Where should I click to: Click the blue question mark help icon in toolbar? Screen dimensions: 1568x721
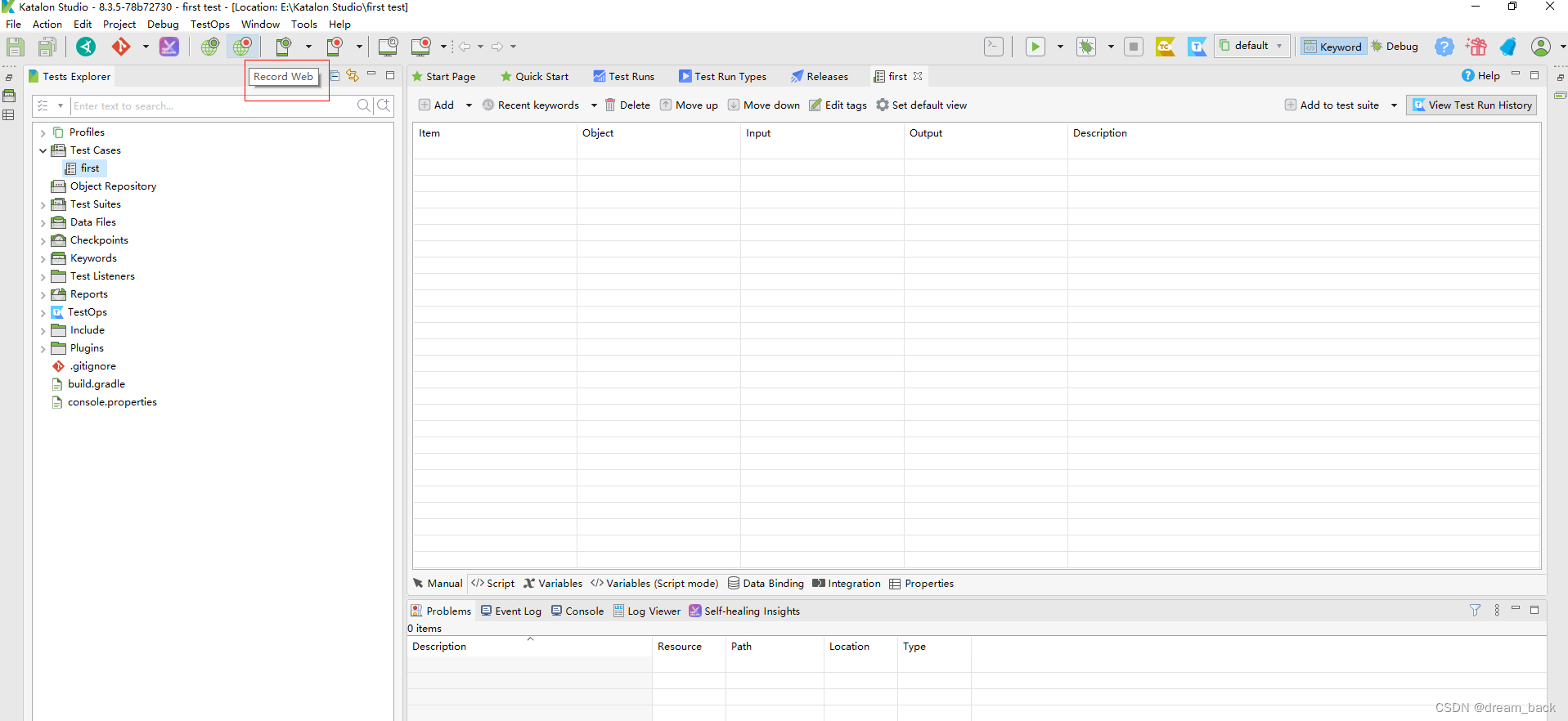point(1444,47)
